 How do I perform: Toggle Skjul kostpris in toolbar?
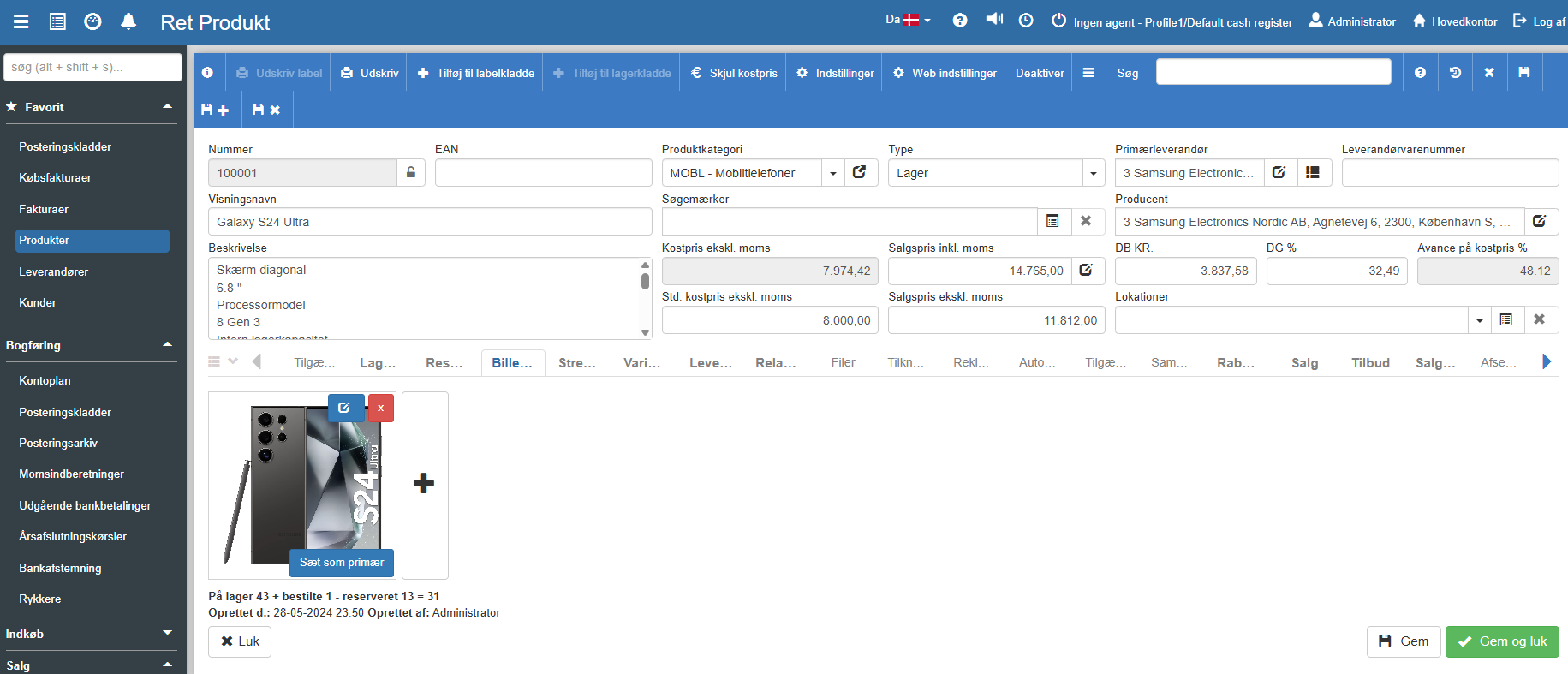tap(734, 73)
